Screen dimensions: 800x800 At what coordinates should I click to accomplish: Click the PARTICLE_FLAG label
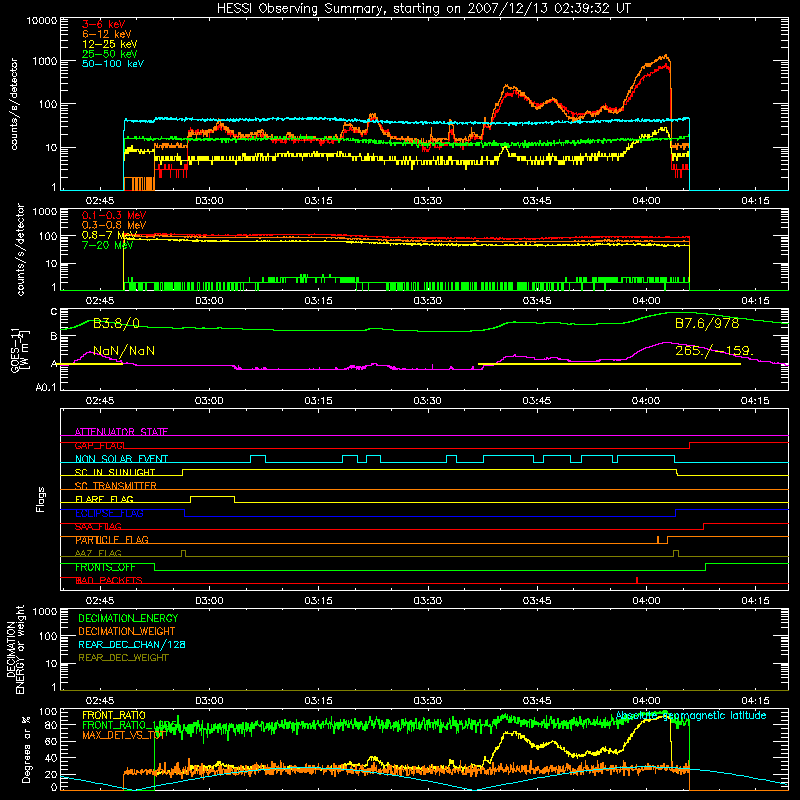click(x=112, y=540)
